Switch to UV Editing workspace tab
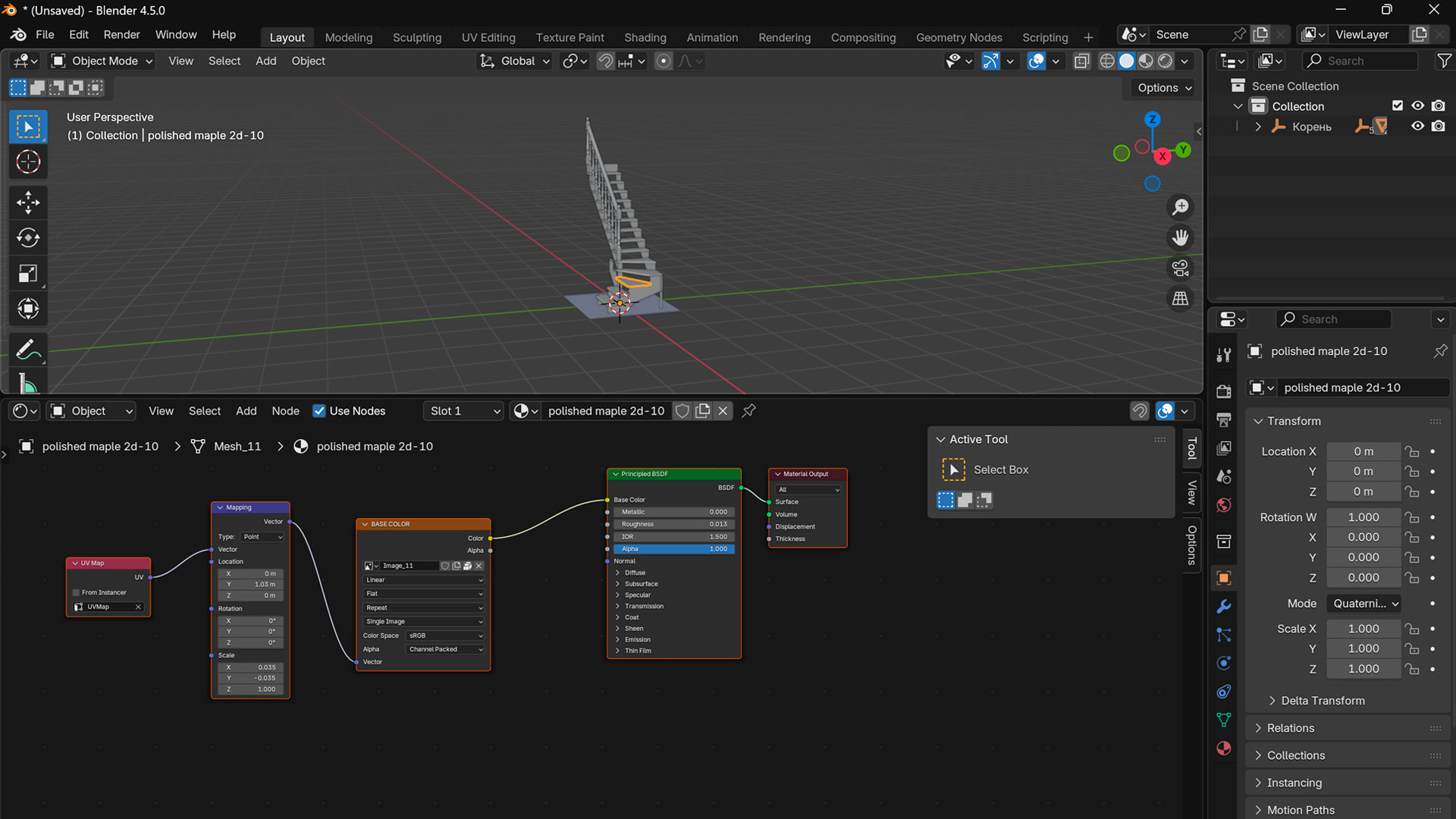 488,37
